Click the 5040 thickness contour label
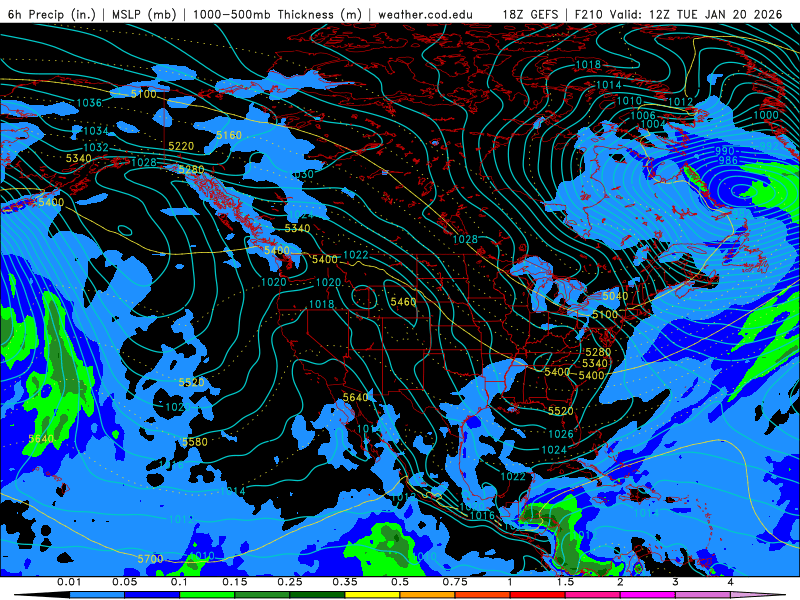The width and height of the screenshot is (800, 600). [x=615, y=296]
